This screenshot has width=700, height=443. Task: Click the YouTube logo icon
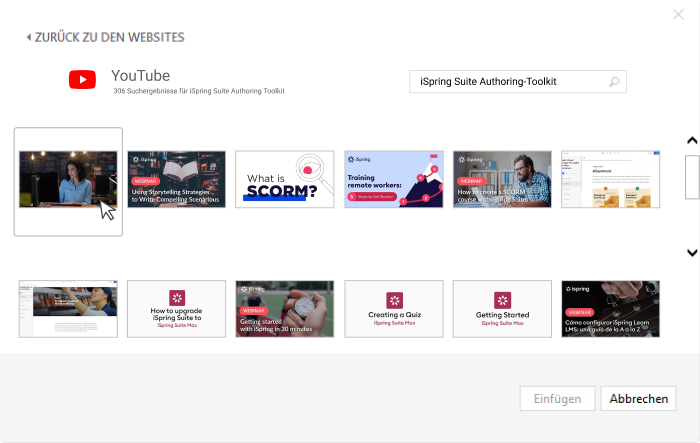coord(82,79)
